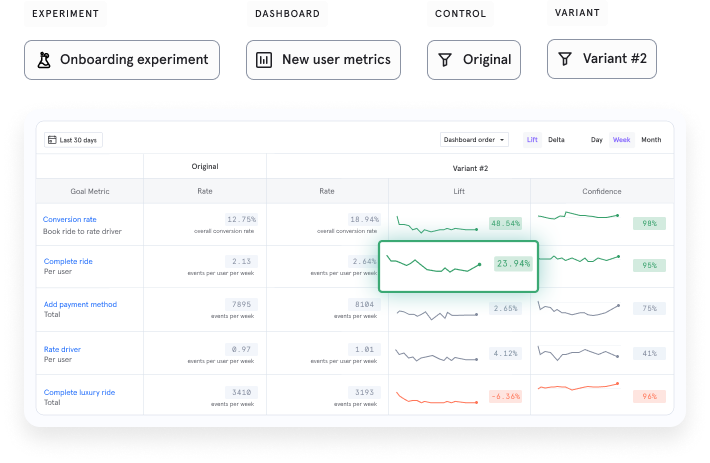The image size is (710, 463).
Task: Click the Variant #2 funnel icon
Action: pyautogui.click(x=565, y=59)
